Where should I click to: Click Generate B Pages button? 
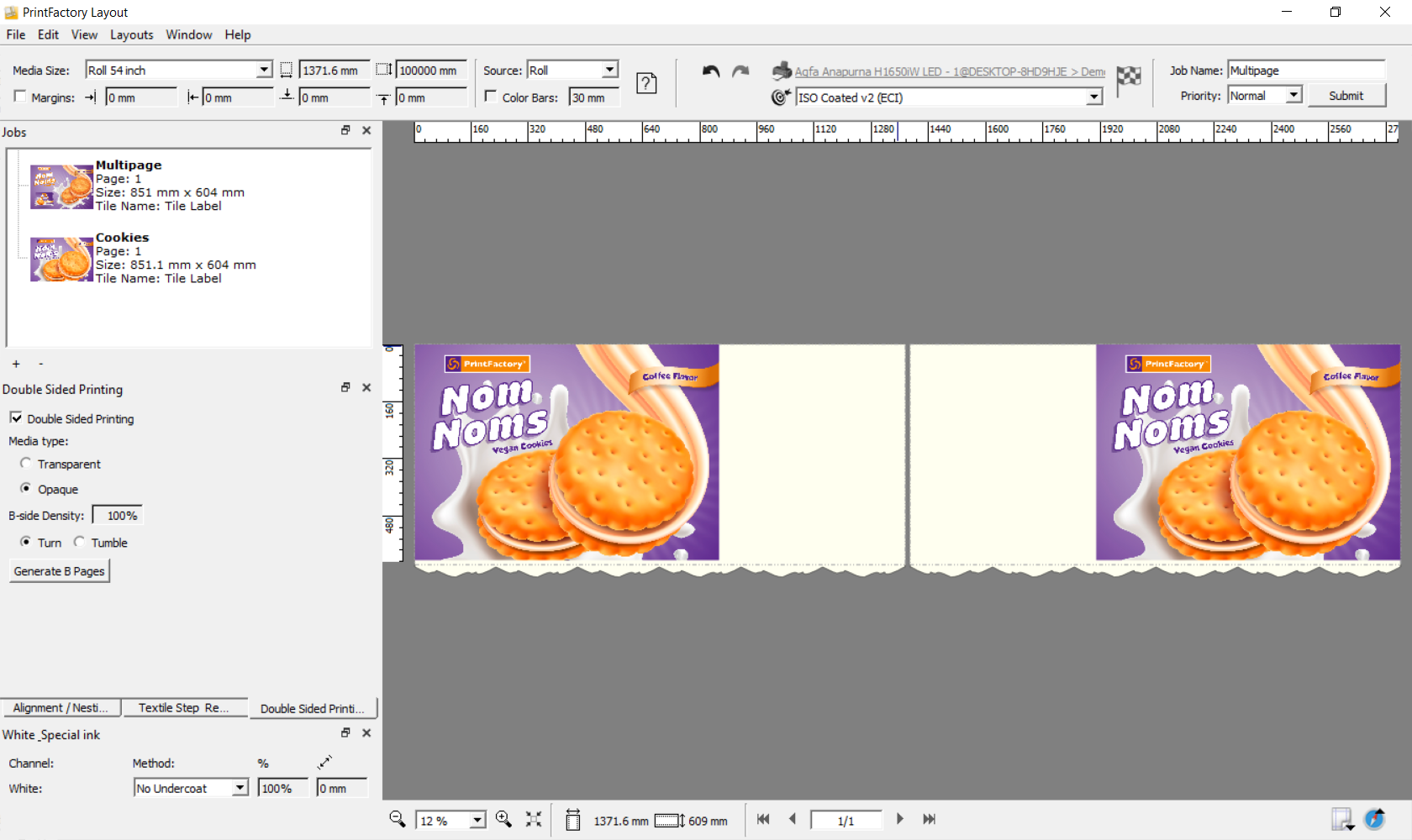point(60,571)
